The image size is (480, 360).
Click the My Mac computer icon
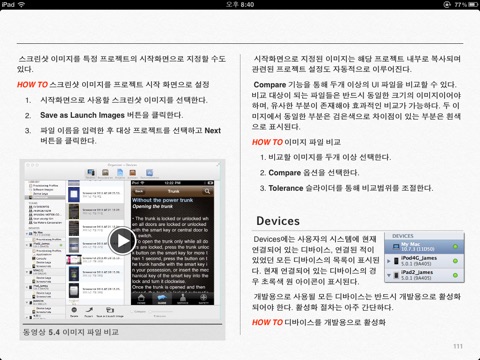pos(396,247)
